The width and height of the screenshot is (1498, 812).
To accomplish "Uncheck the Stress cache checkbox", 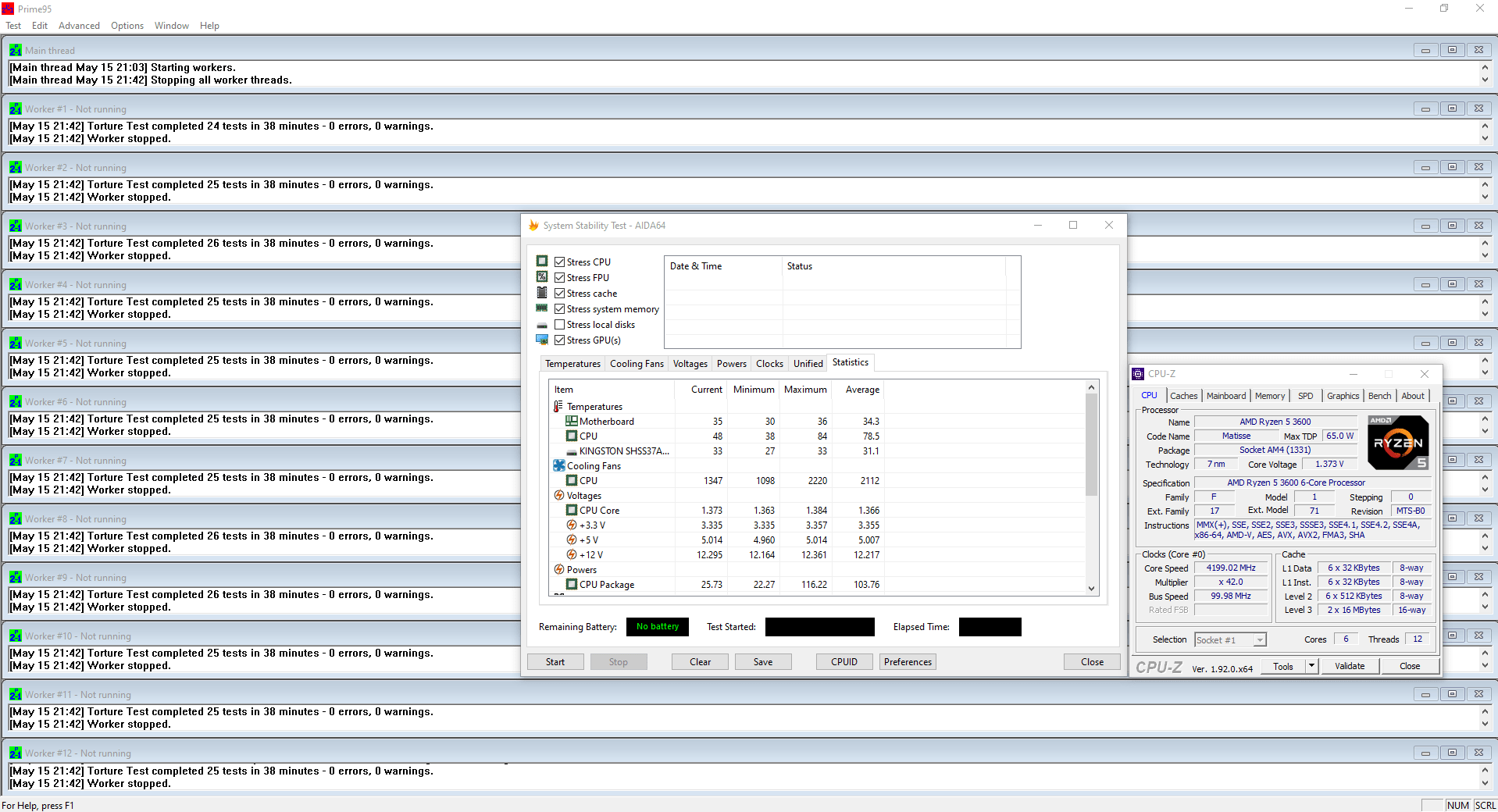I will [x=559, y=294].
